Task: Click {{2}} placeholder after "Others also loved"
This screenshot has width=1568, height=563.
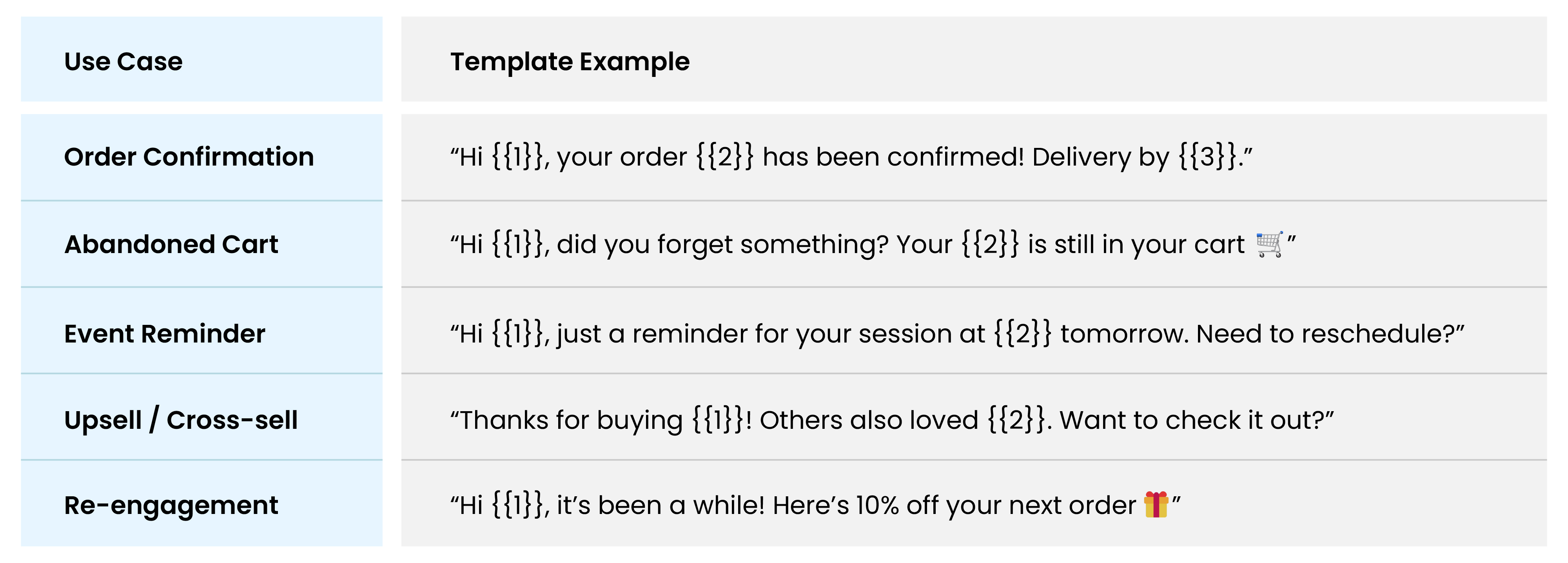Action: point(1015,420)
